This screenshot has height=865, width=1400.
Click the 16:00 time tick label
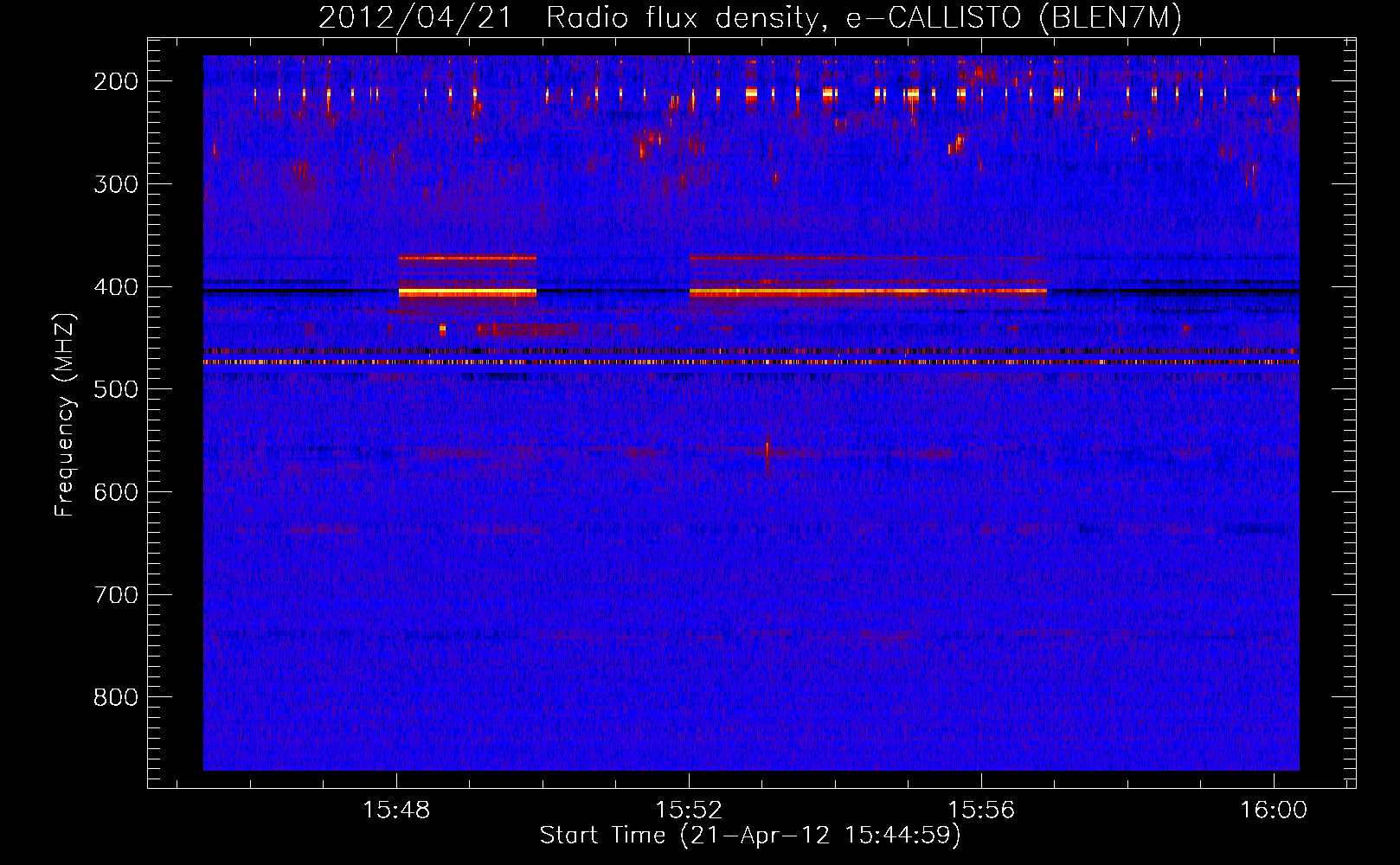[1274, 811]
